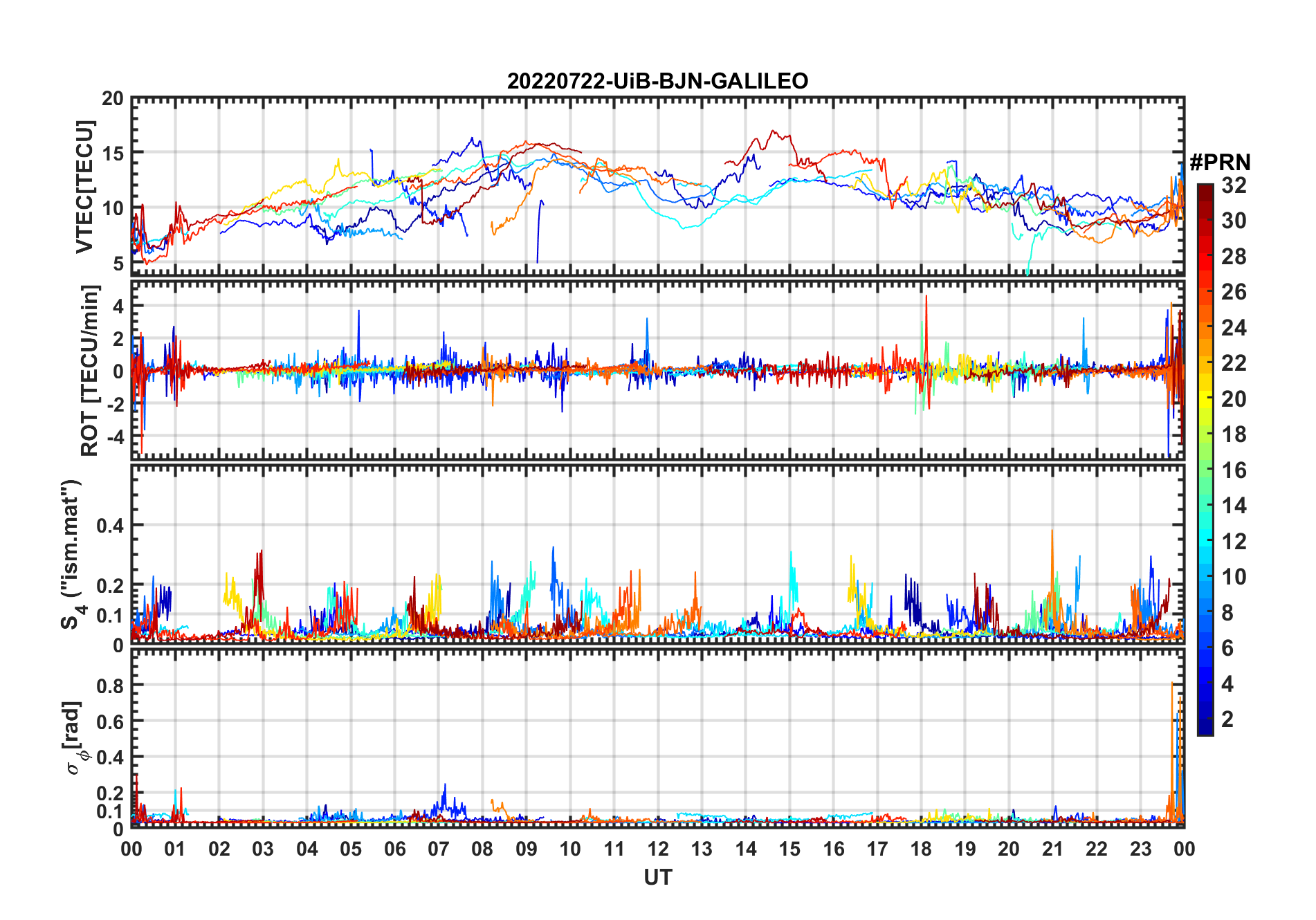Click UT axis tick label 01
The height and width of the screenshot is (920, 1316).
coord(175,849)
